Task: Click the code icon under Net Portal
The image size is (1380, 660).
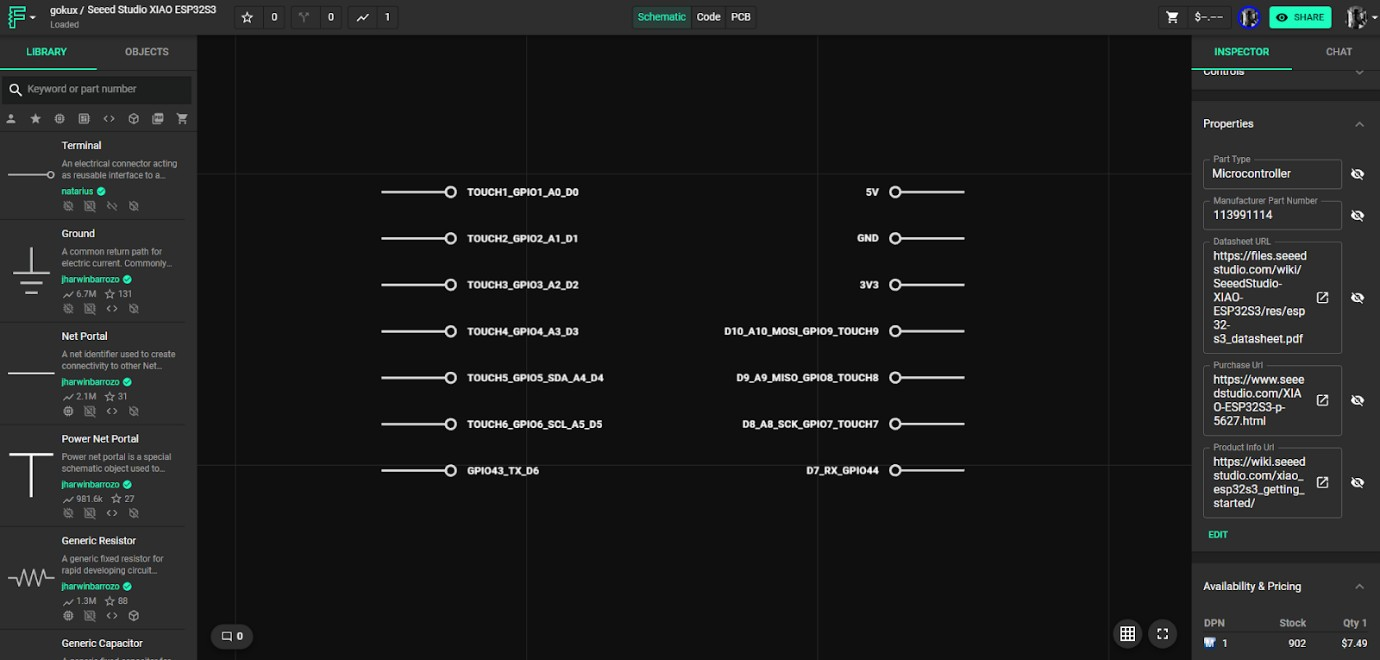Action: (x=112, y=411)
